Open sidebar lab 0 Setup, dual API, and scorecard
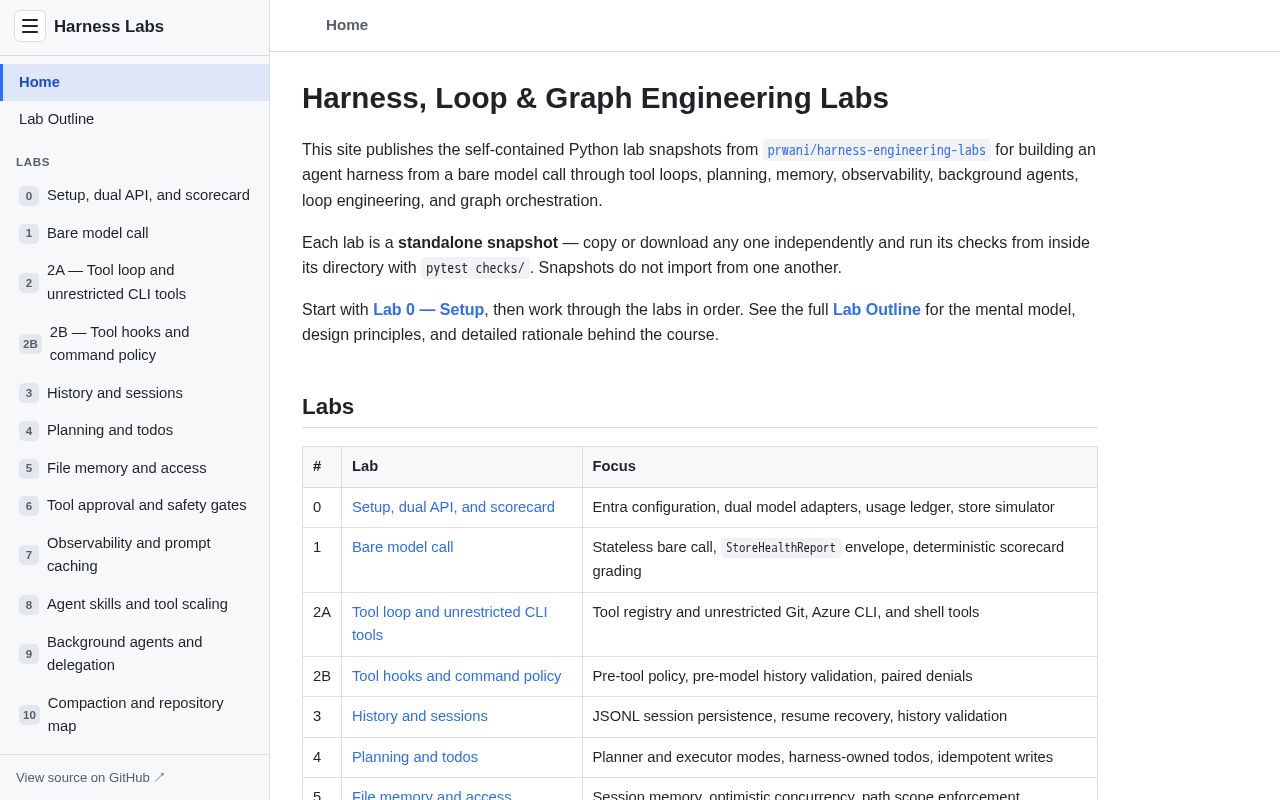The image size is (1280, 800). [135, 195]
